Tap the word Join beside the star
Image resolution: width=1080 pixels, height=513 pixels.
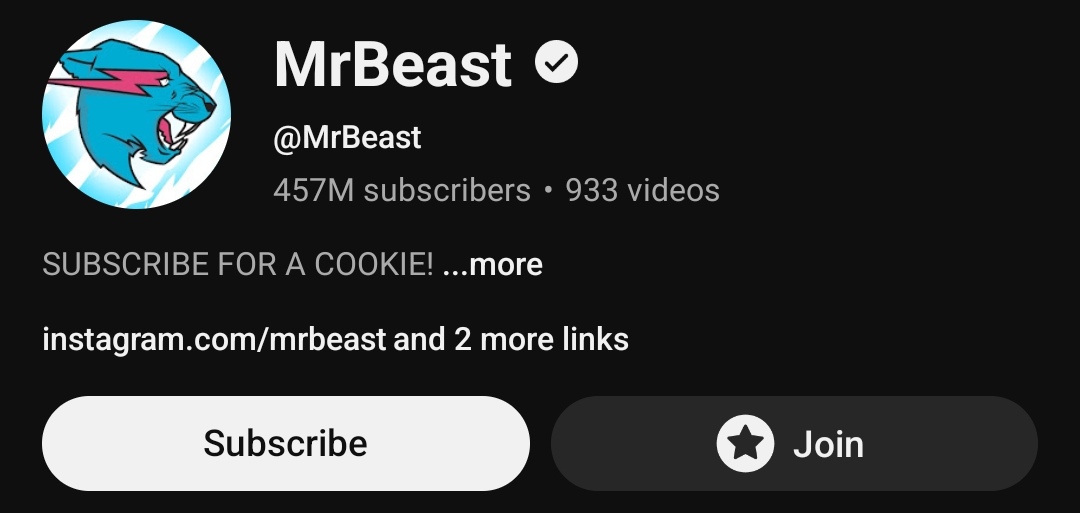[829, 444]
